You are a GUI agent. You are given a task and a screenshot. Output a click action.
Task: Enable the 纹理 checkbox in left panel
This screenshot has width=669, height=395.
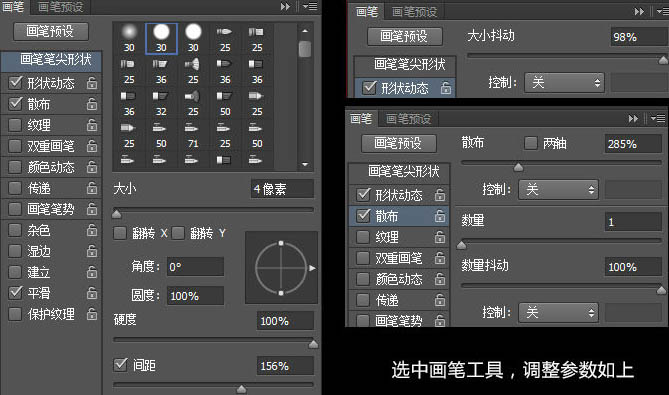15,125
